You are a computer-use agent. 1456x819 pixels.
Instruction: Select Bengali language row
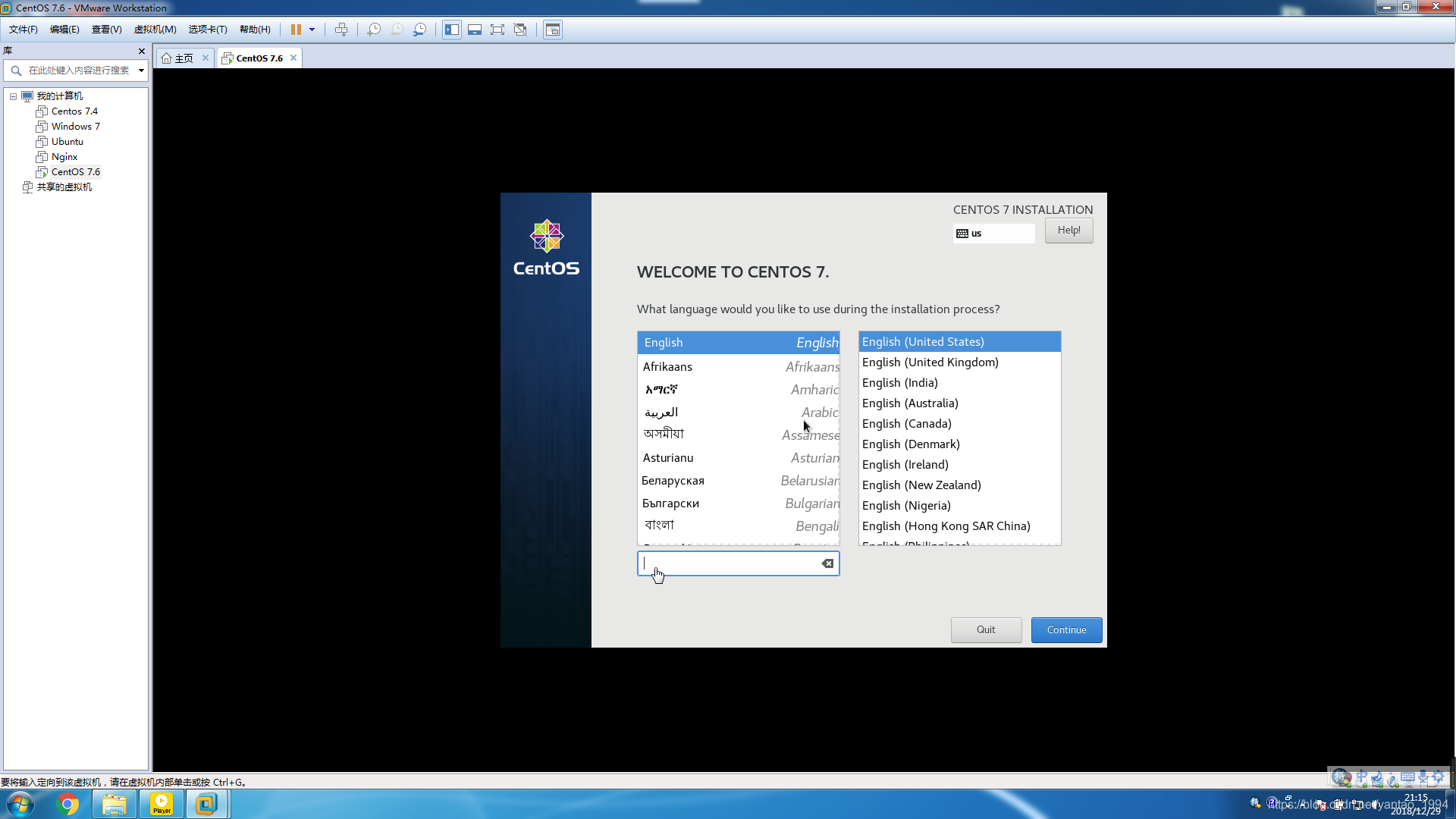[x=738, y=526]
